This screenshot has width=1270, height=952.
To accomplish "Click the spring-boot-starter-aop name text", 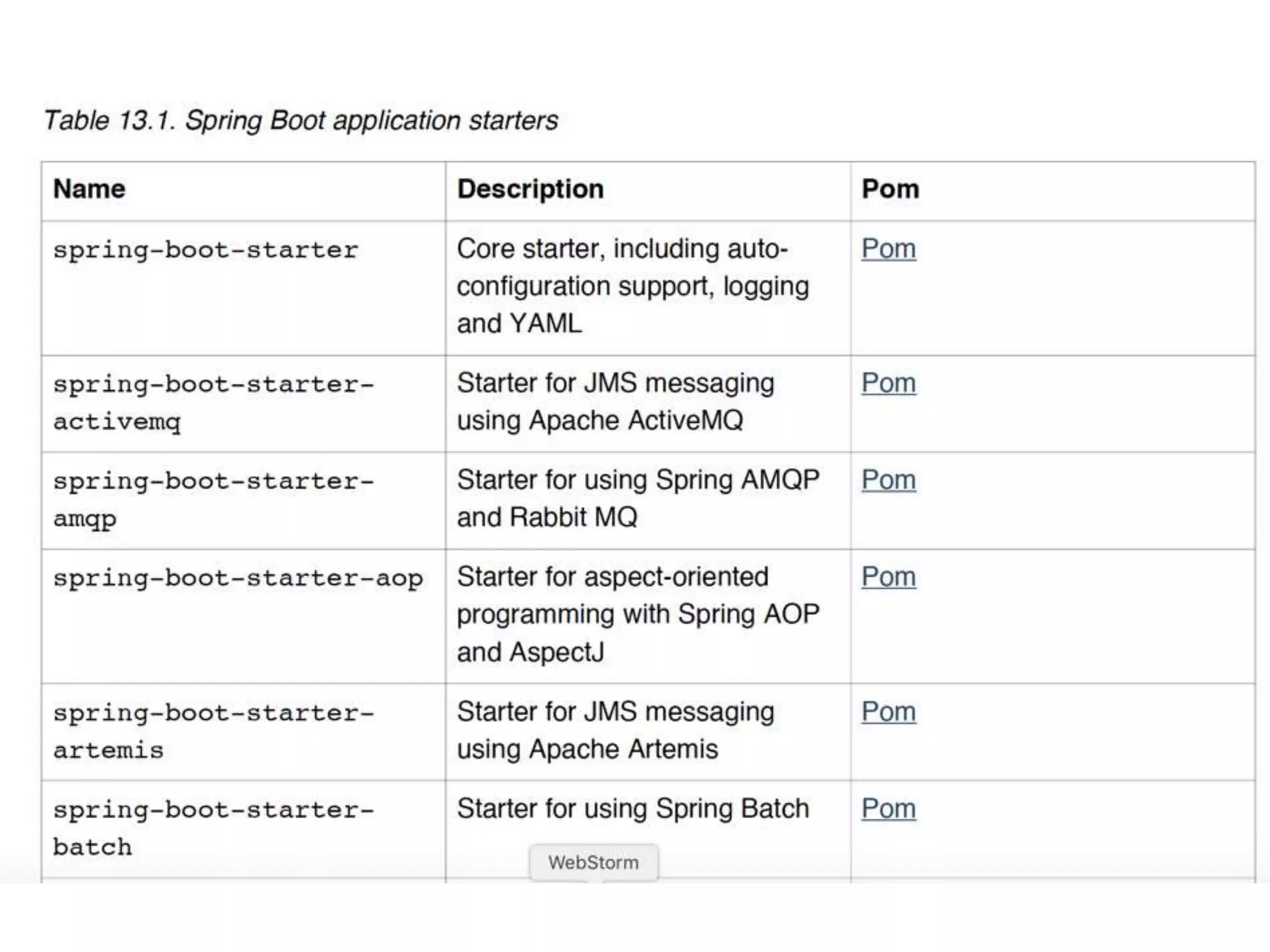I will click(238, 579).
